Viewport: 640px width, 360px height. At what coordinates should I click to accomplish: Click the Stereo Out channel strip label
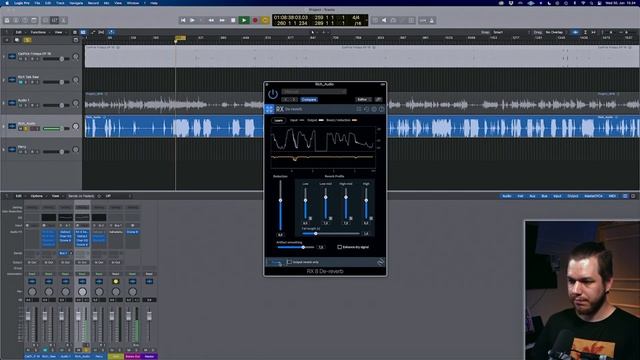(132, 356)
